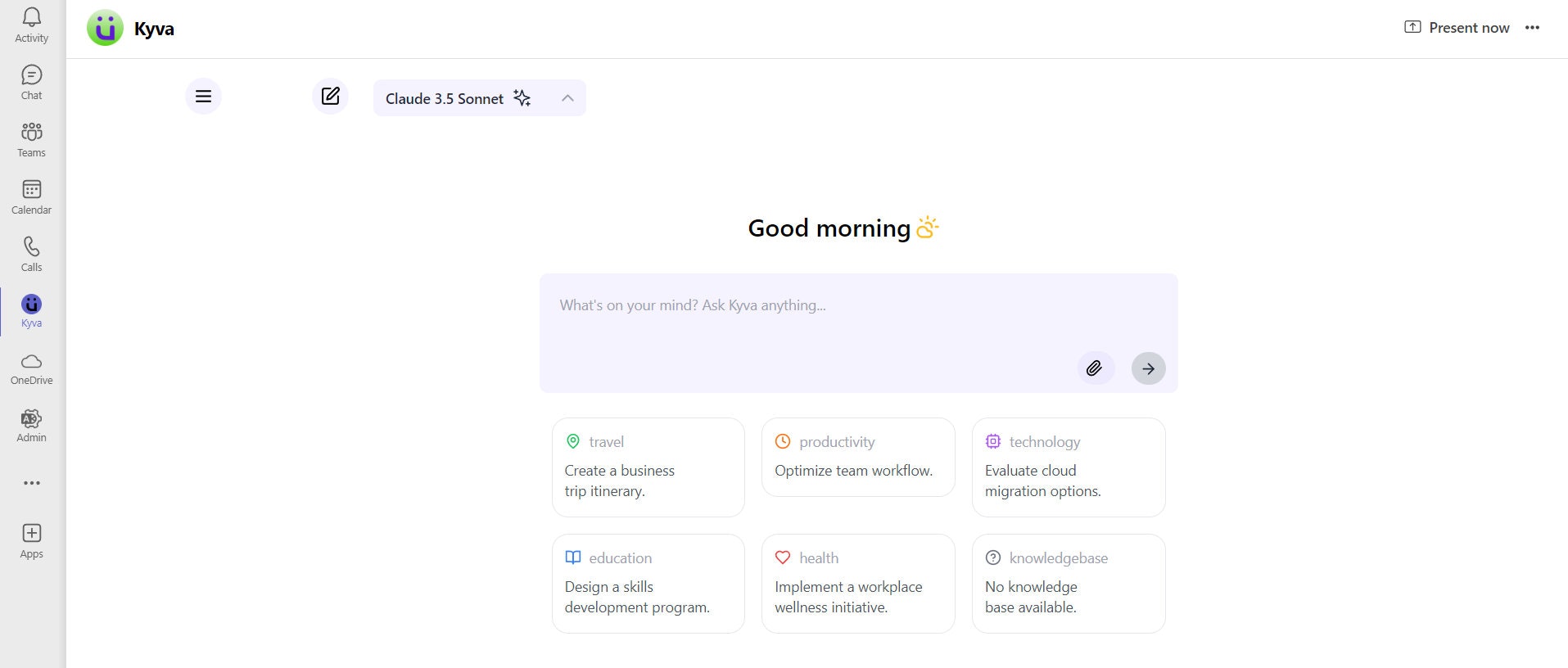Click the technology chip icon

(x=993, y=441)
